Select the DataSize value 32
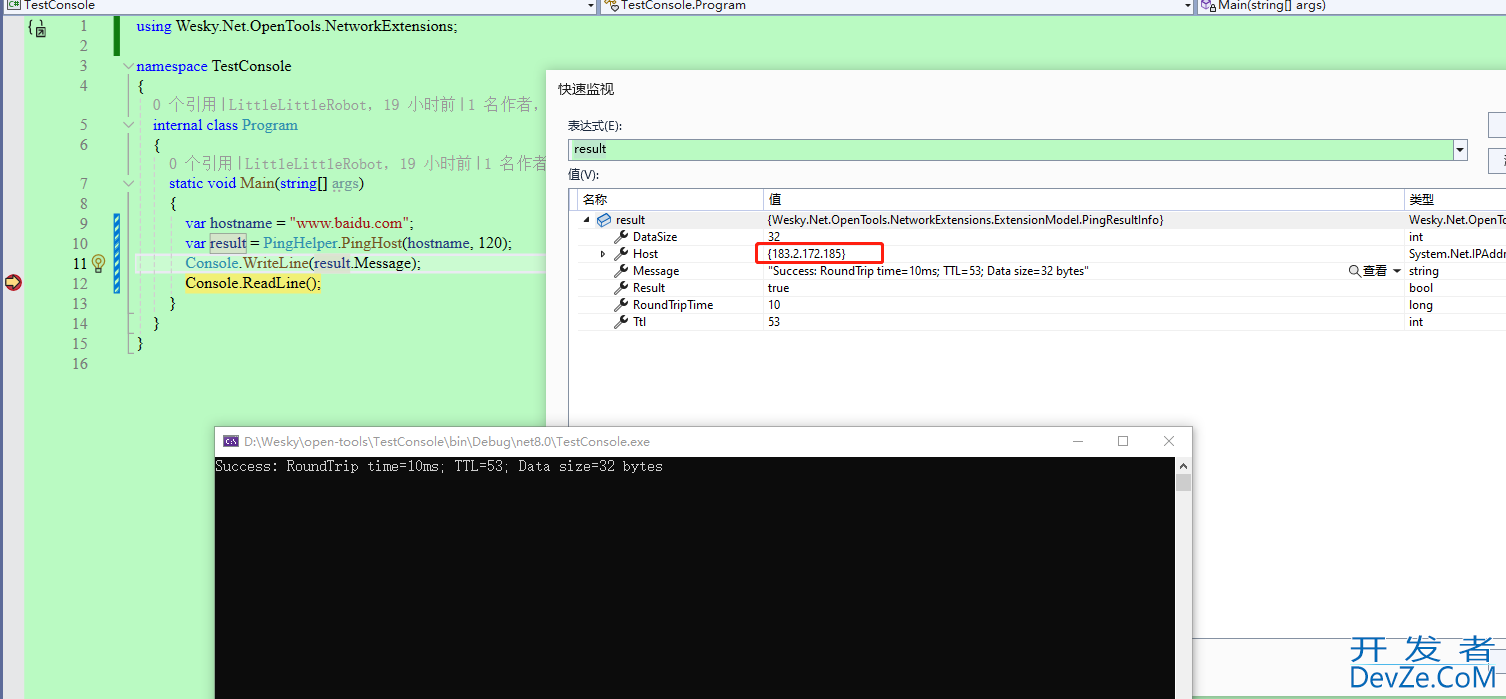 click(x=774, y=237)
